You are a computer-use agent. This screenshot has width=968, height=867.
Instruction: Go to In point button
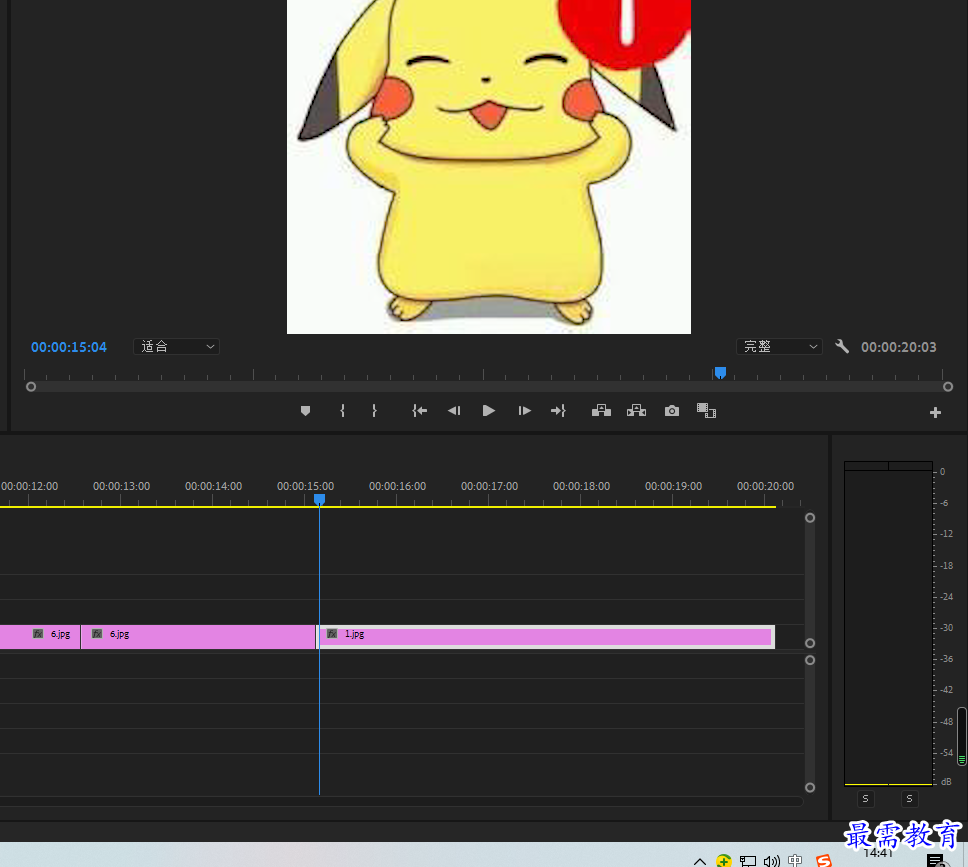click(x=420, y=411)
